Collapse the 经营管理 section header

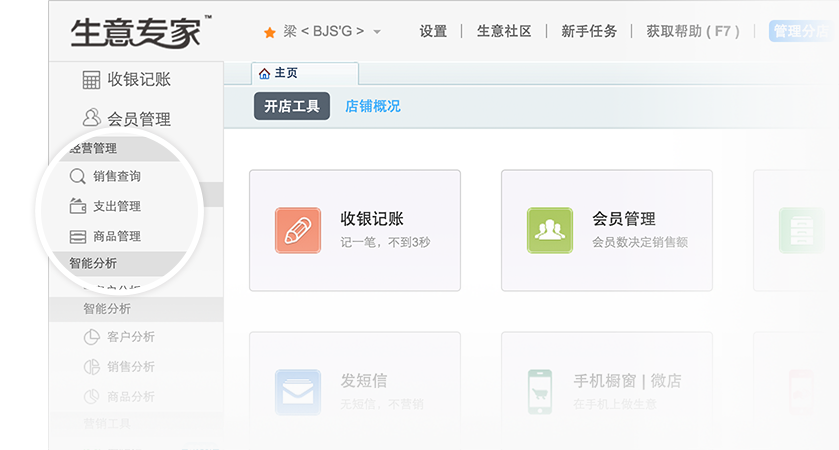[x=93, y=148]
